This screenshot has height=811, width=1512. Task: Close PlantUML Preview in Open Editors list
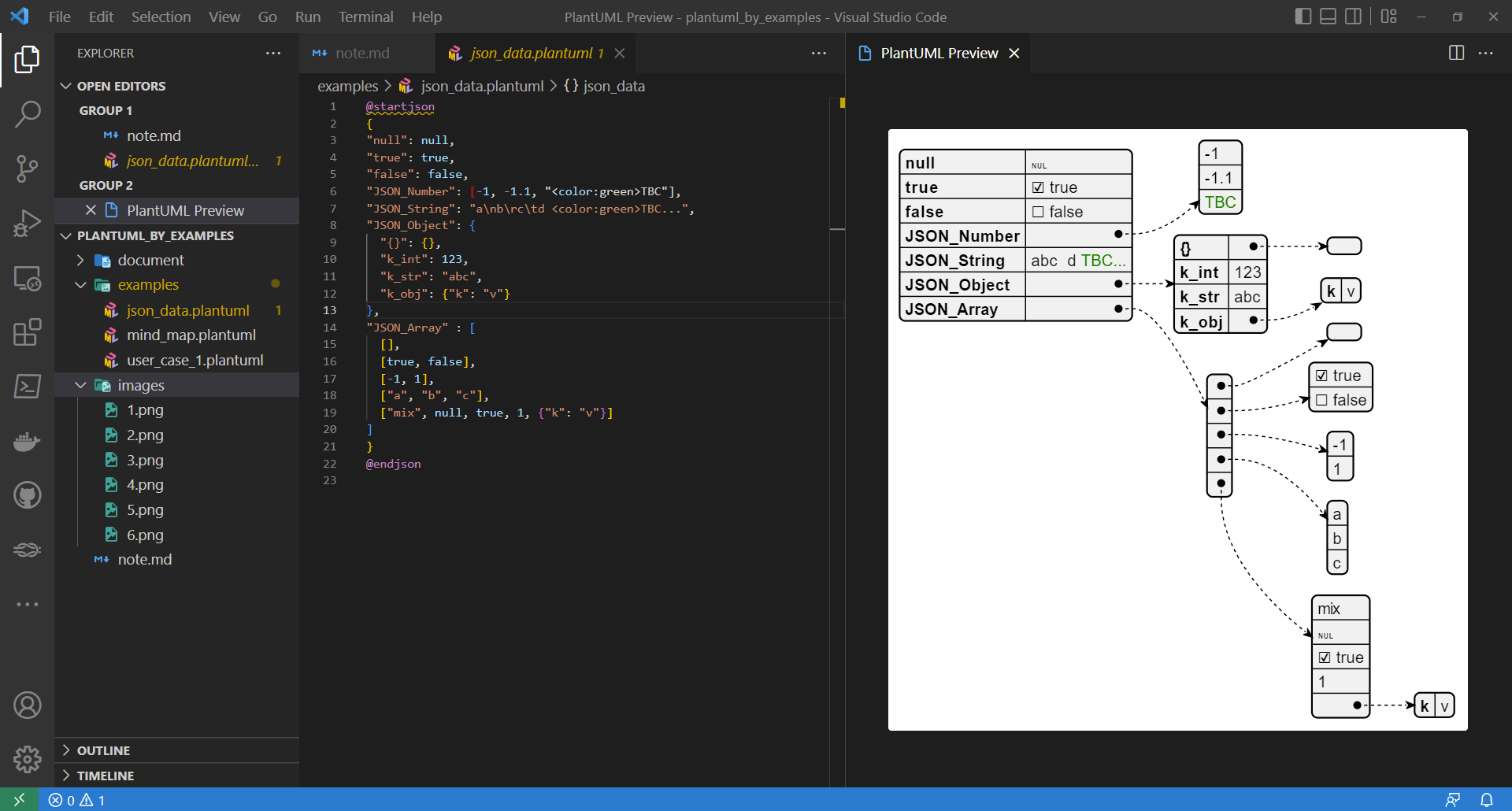click(x=91, y=210)
